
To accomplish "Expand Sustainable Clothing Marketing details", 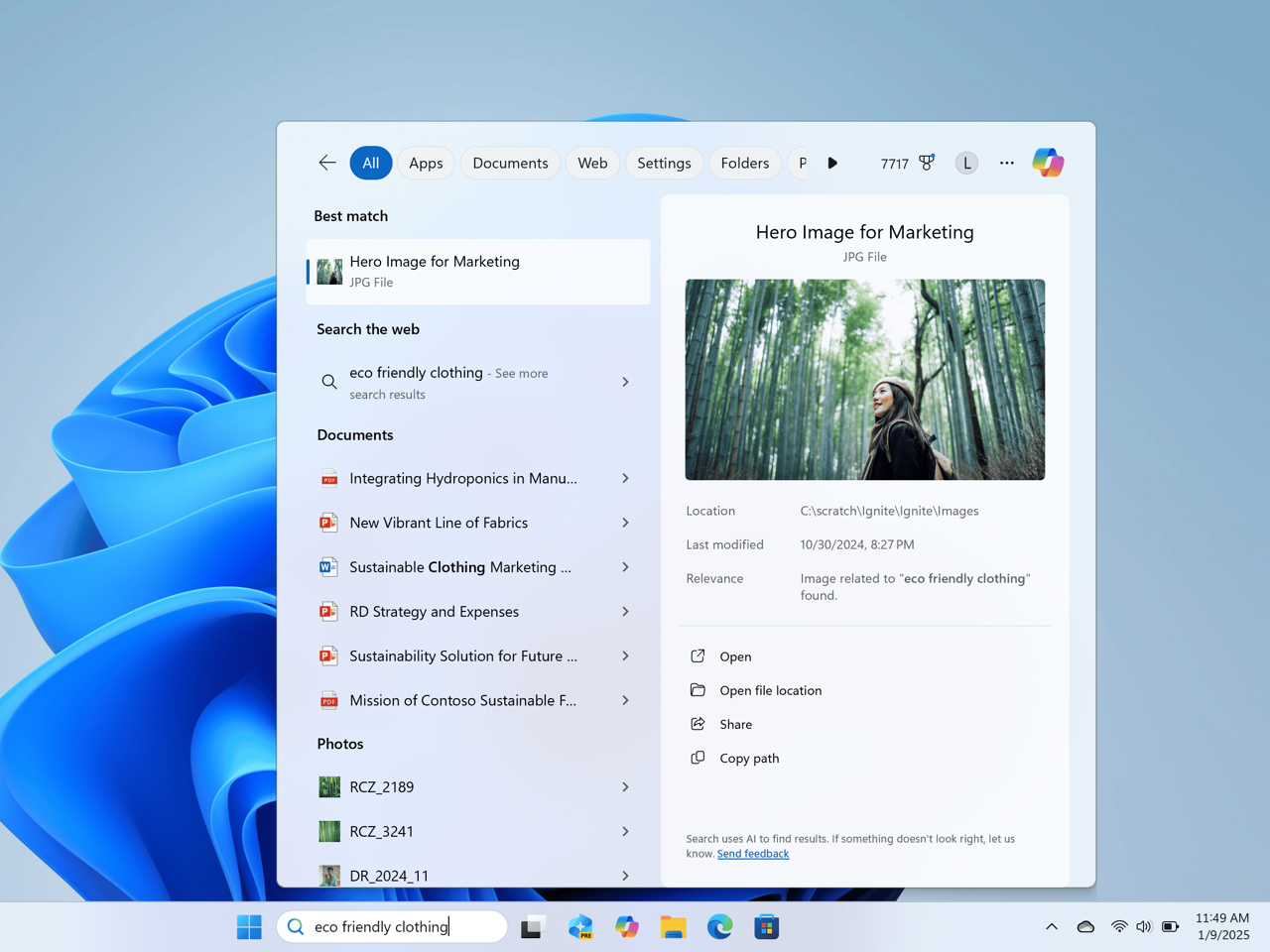I will tap(625, 567).
